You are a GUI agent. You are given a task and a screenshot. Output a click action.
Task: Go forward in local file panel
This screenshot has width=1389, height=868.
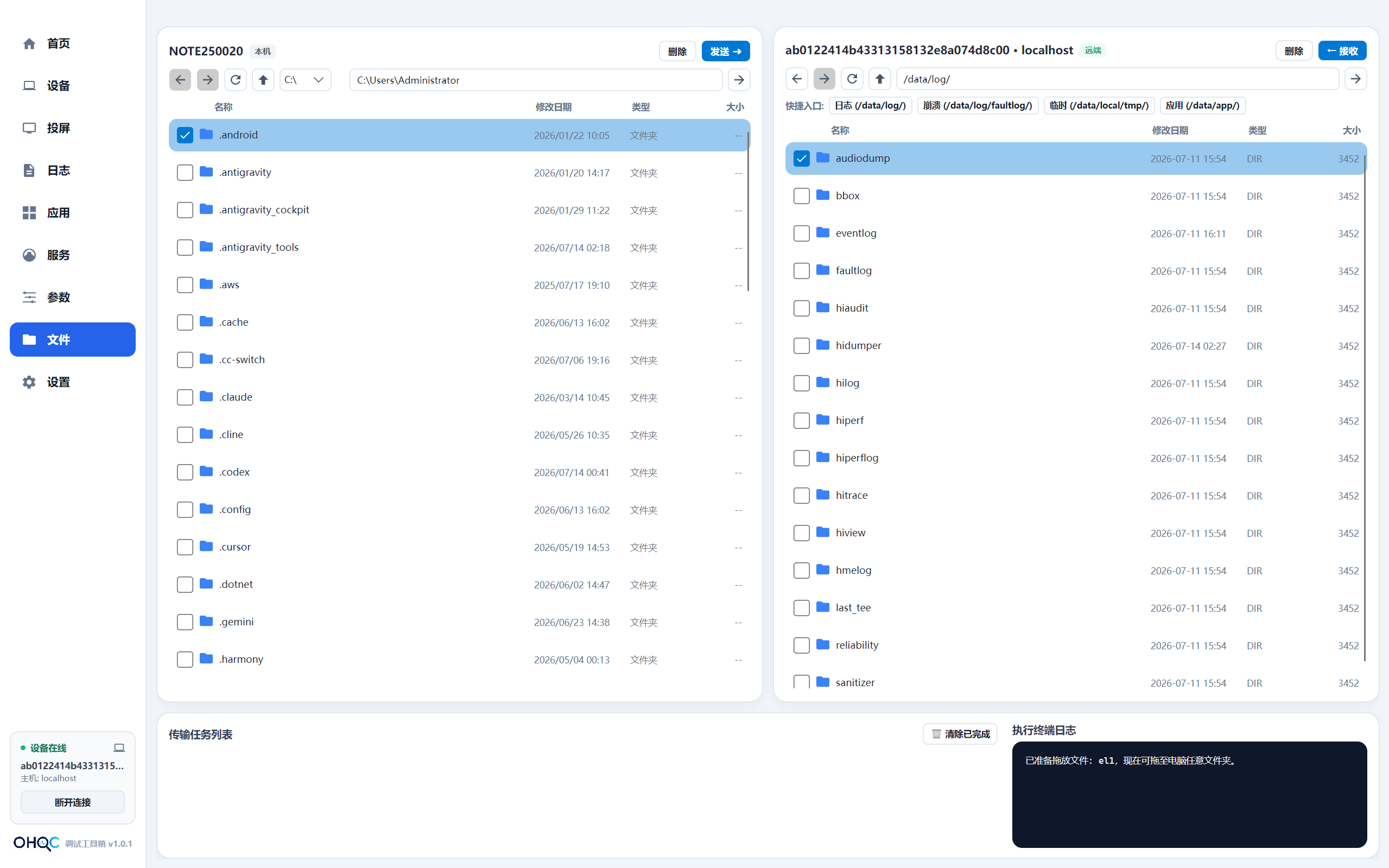[207, 80]
